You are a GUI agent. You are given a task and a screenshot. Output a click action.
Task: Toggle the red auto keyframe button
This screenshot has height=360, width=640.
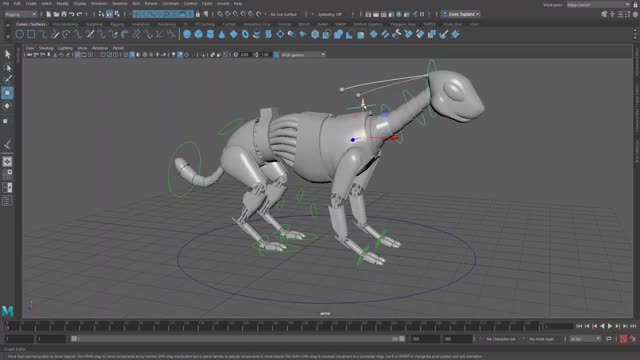click(623, 339)
